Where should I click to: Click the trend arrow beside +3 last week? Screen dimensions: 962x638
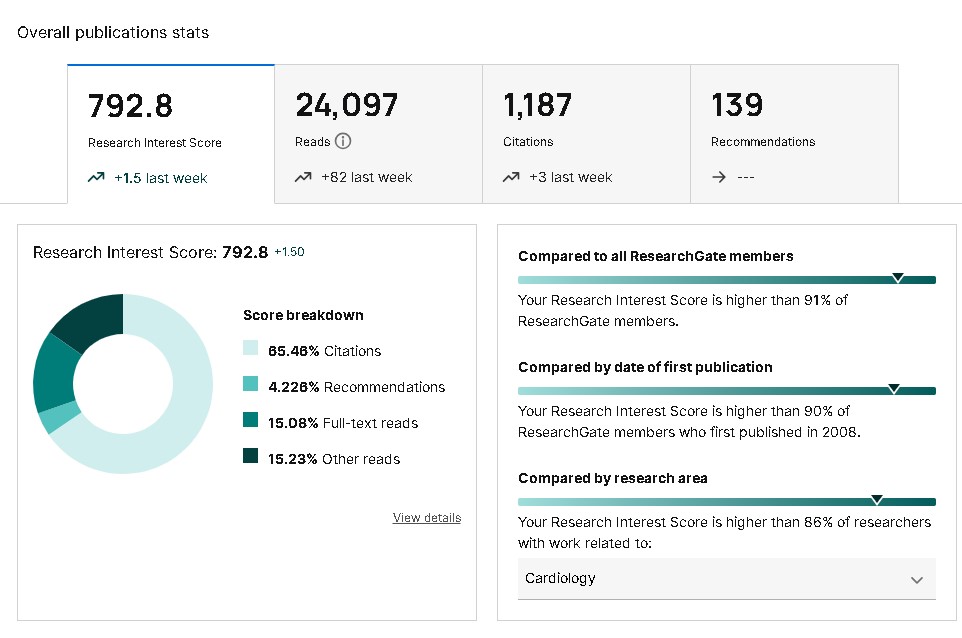click(x=511, y=178)
